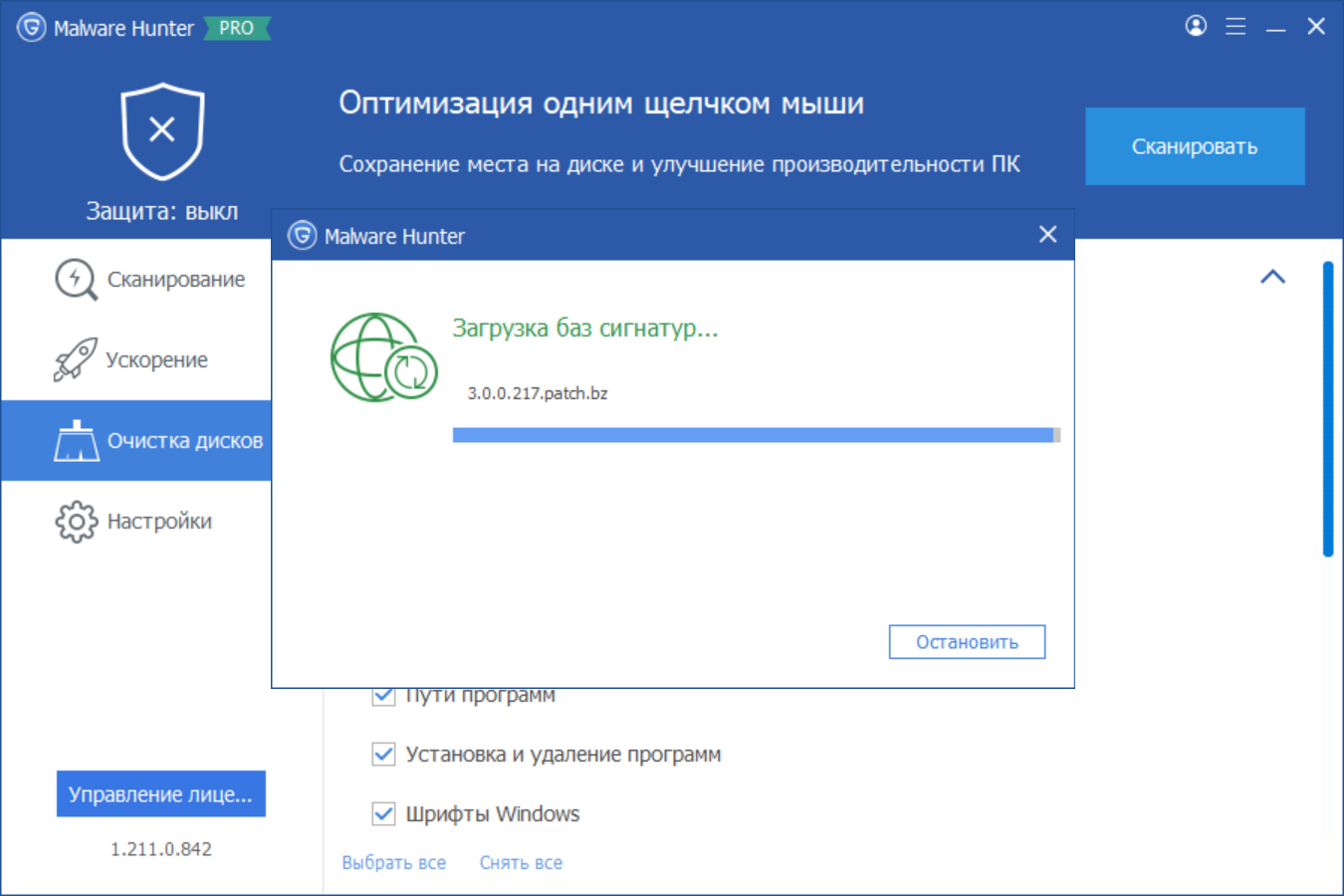Click the shield protection status icon
Screen dimensions: 1344x896
(x=162, y=130)
